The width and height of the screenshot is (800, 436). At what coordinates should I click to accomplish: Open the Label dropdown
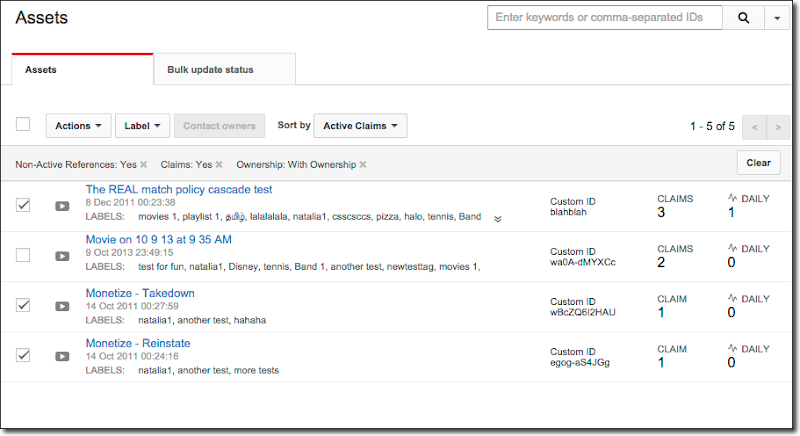(143, 126)
